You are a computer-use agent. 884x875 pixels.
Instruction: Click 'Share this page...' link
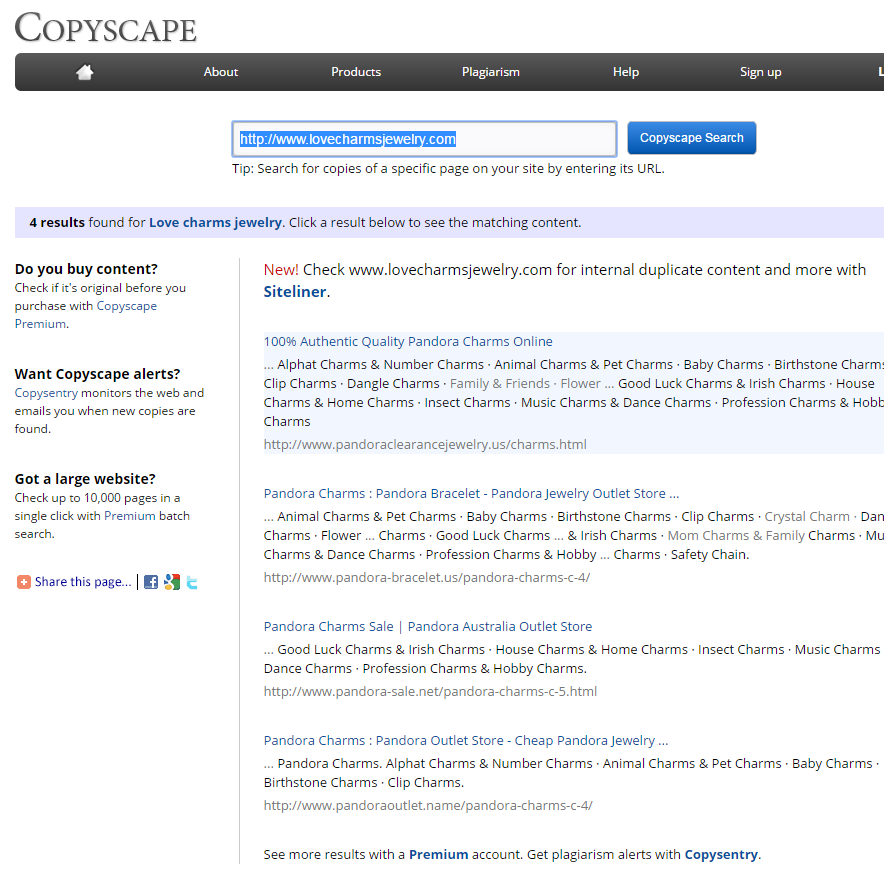tap(83, 582)
